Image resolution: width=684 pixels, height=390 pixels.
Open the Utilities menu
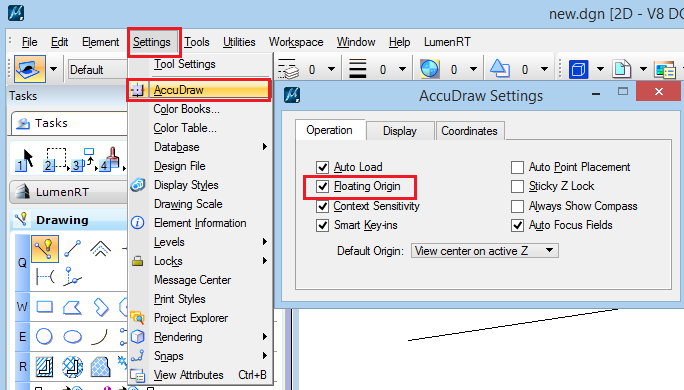pyautogui.click(x=239, y=42)
